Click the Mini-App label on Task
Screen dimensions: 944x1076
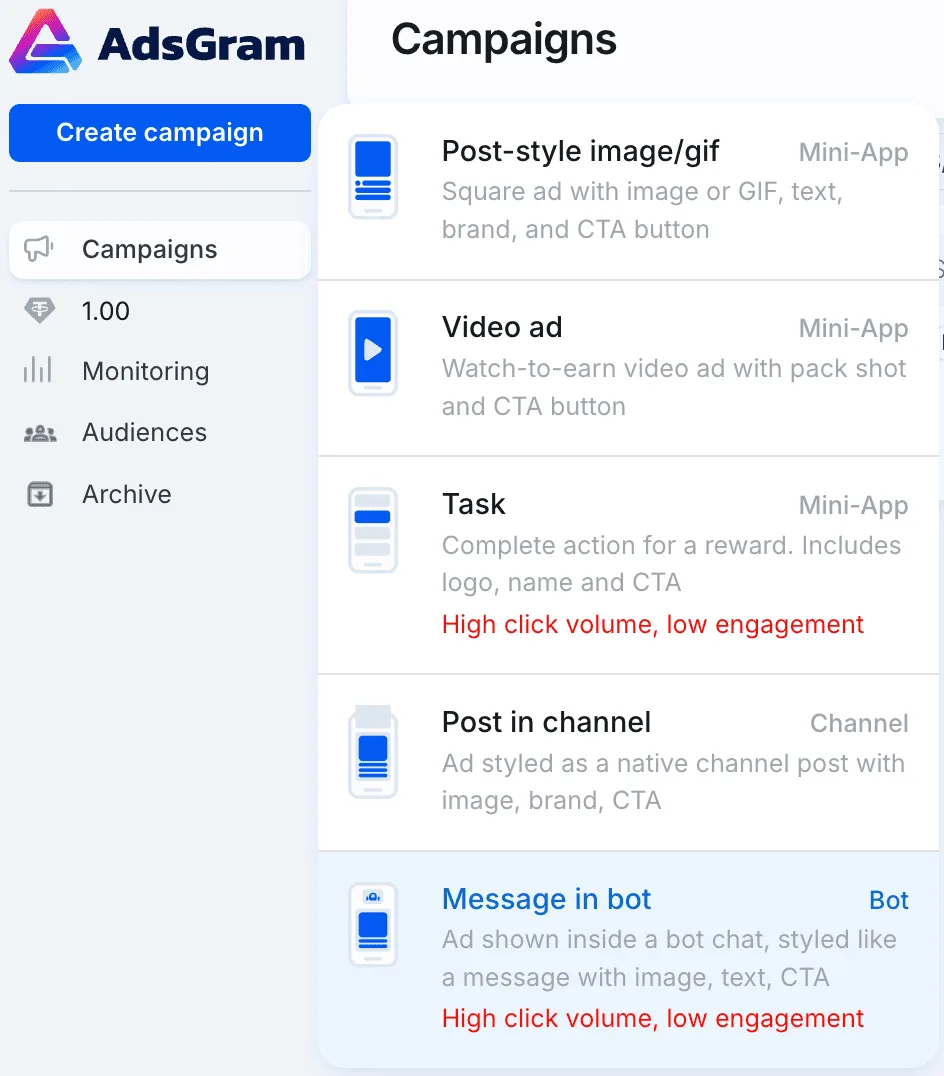pos(853,506)
